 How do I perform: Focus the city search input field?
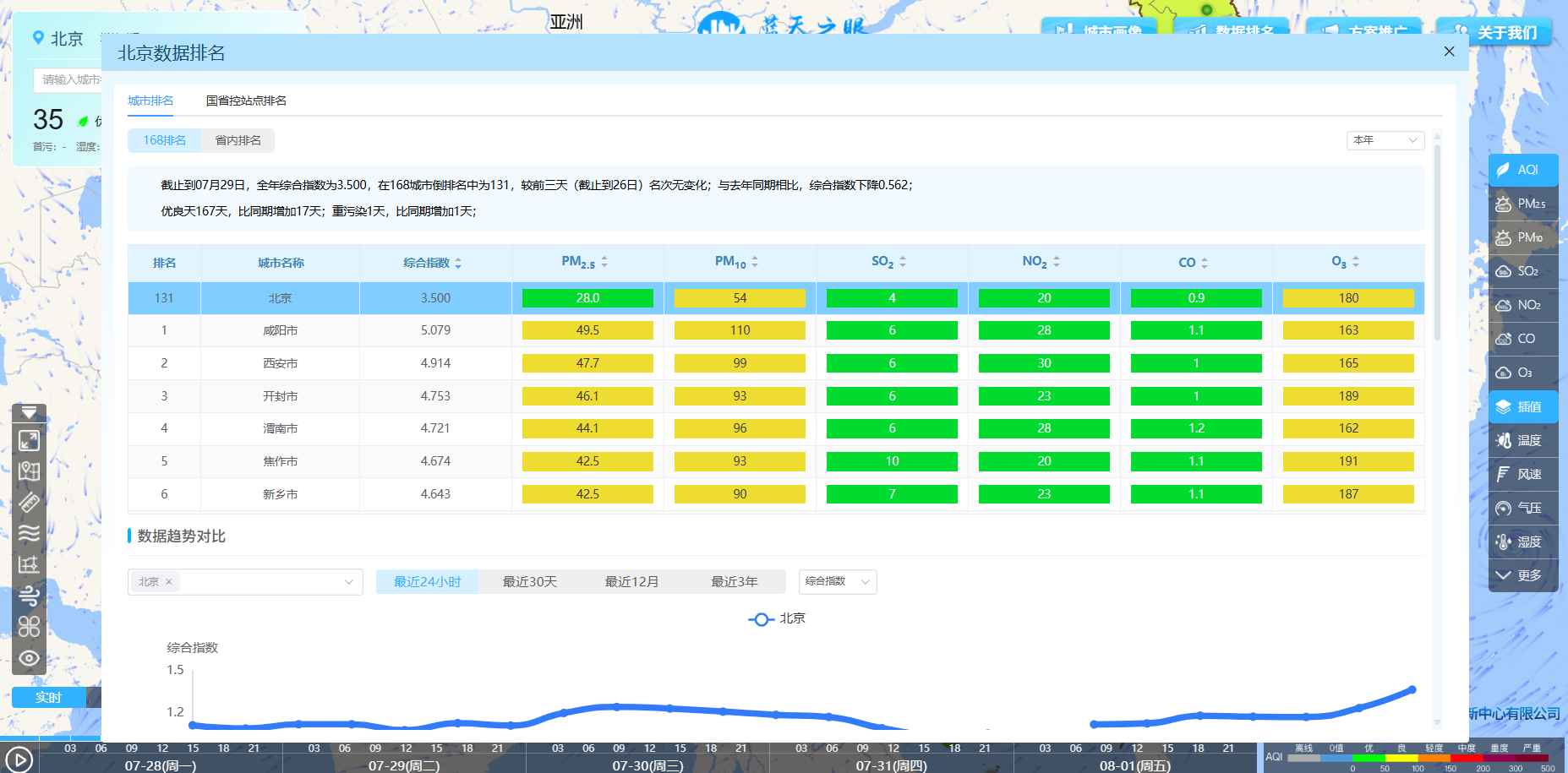coord(68,80)
